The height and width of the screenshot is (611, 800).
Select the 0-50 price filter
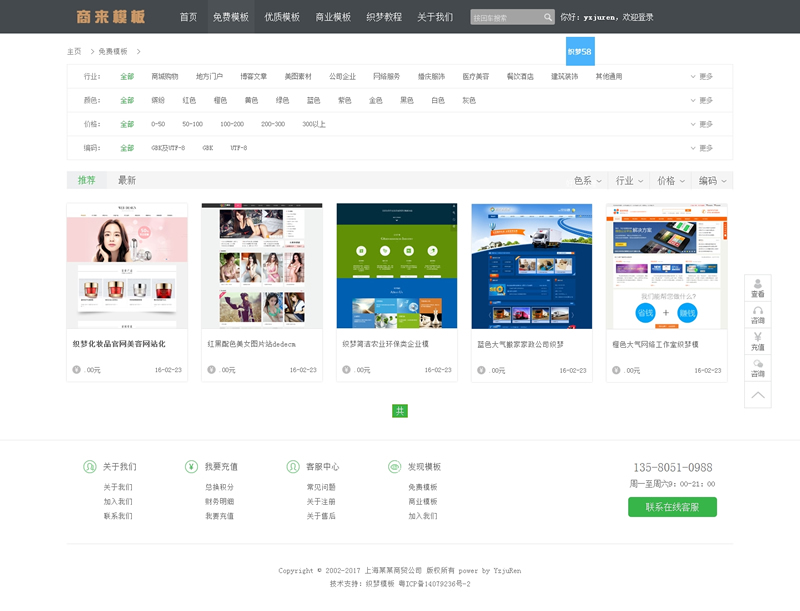[x=158, y=124]
